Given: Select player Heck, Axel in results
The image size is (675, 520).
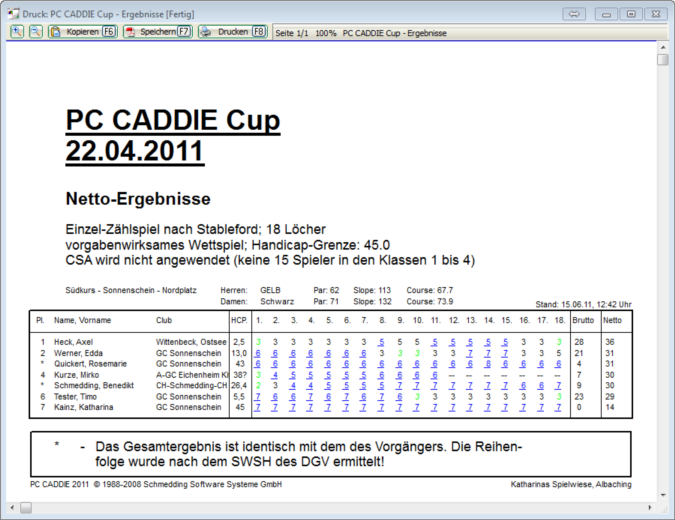Looking at the screenshot, I should 74,342.
